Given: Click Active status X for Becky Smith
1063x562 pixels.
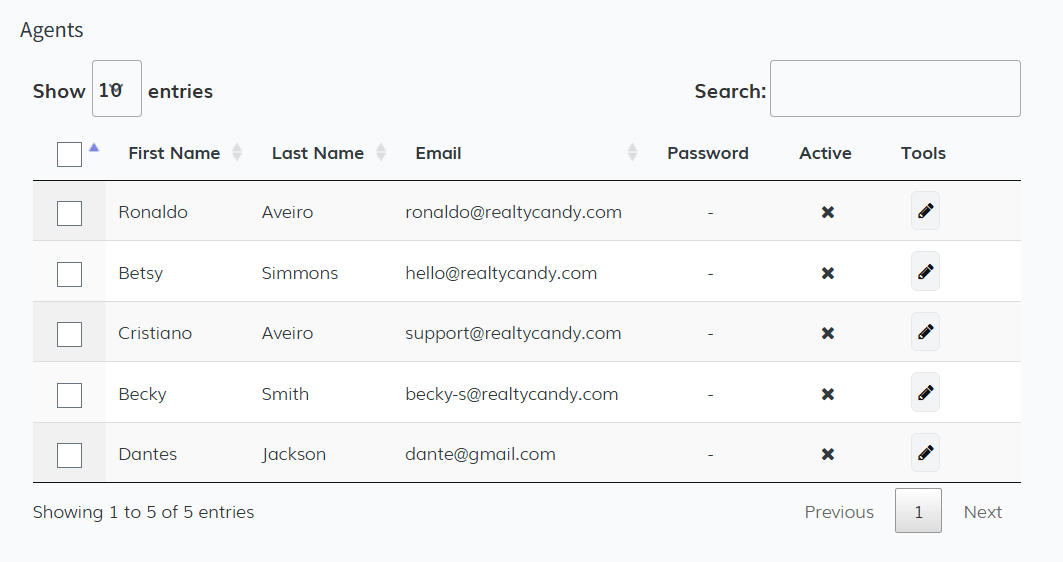Looking at the screenshot, I should pyautogui.click(x=827, y=395).
